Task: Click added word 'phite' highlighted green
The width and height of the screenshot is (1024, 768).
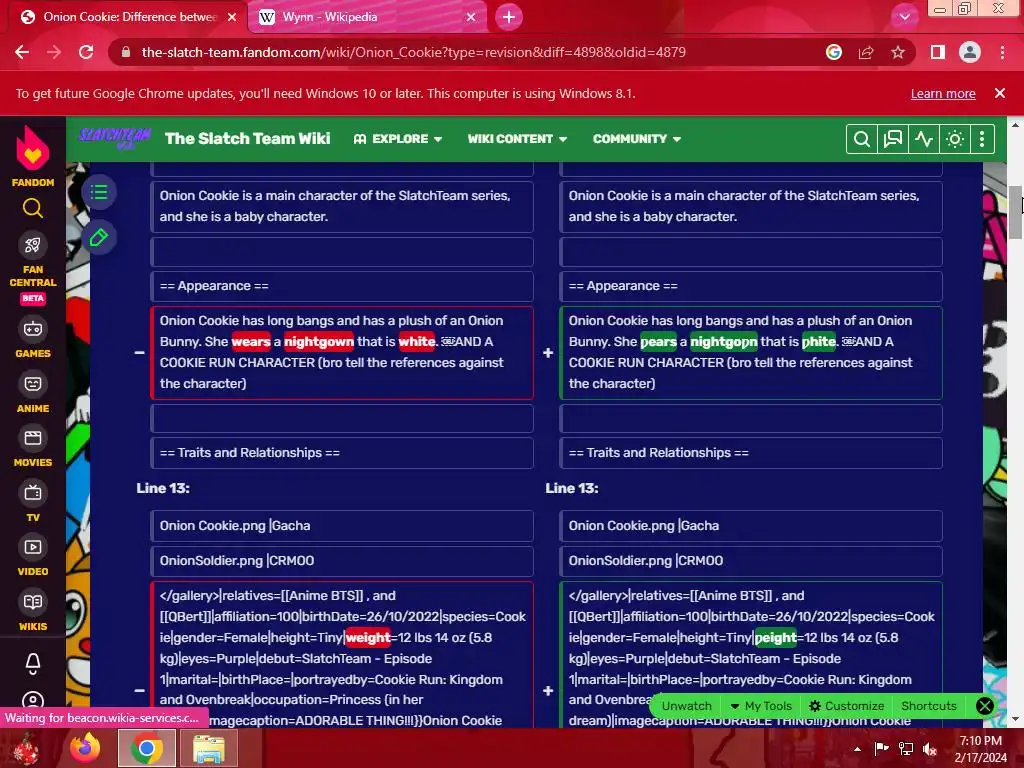Action: (819, 342)
